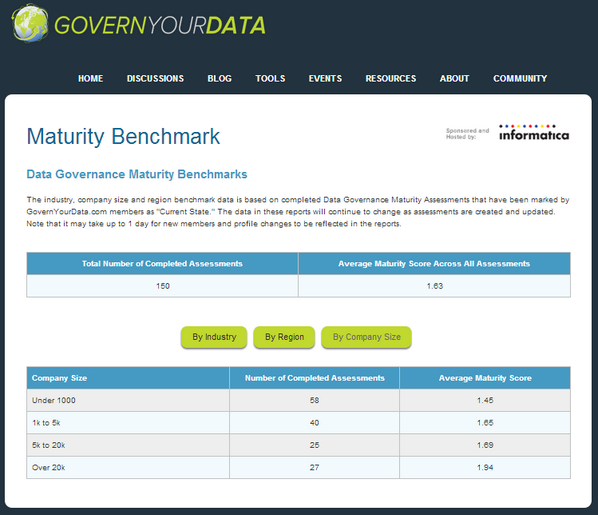Show benchmarks By Industry
Viewport: 598px width, 515px height.
214,337
